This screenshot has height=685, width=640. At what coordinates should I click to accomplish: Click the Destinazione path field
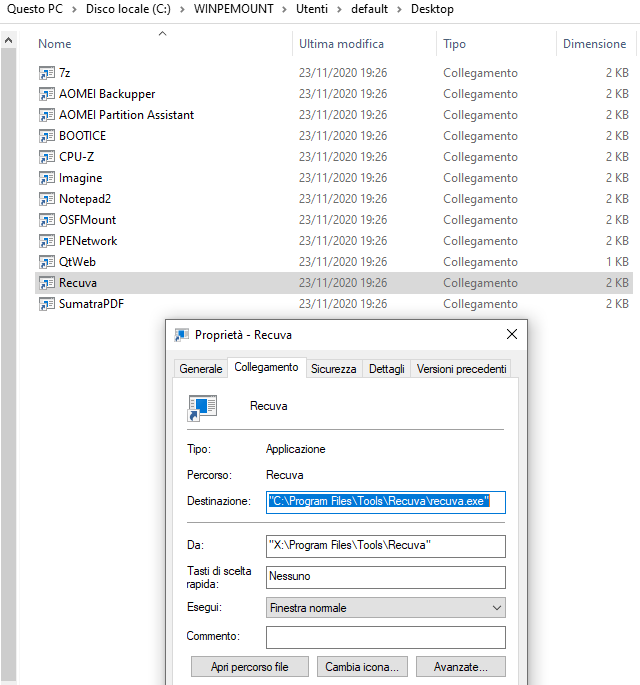[386, 502]
